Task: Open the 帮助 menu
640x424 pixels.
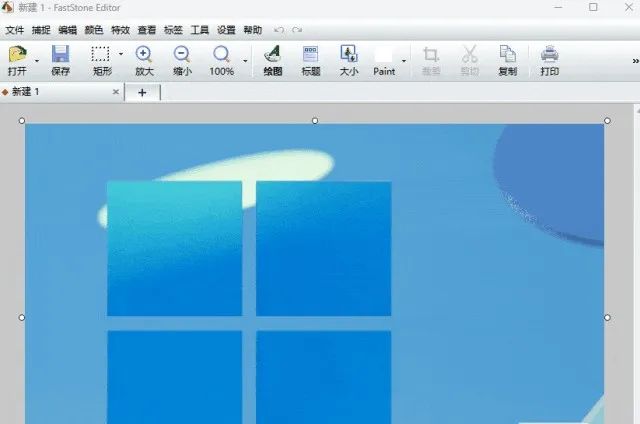Action: point(253,30)
